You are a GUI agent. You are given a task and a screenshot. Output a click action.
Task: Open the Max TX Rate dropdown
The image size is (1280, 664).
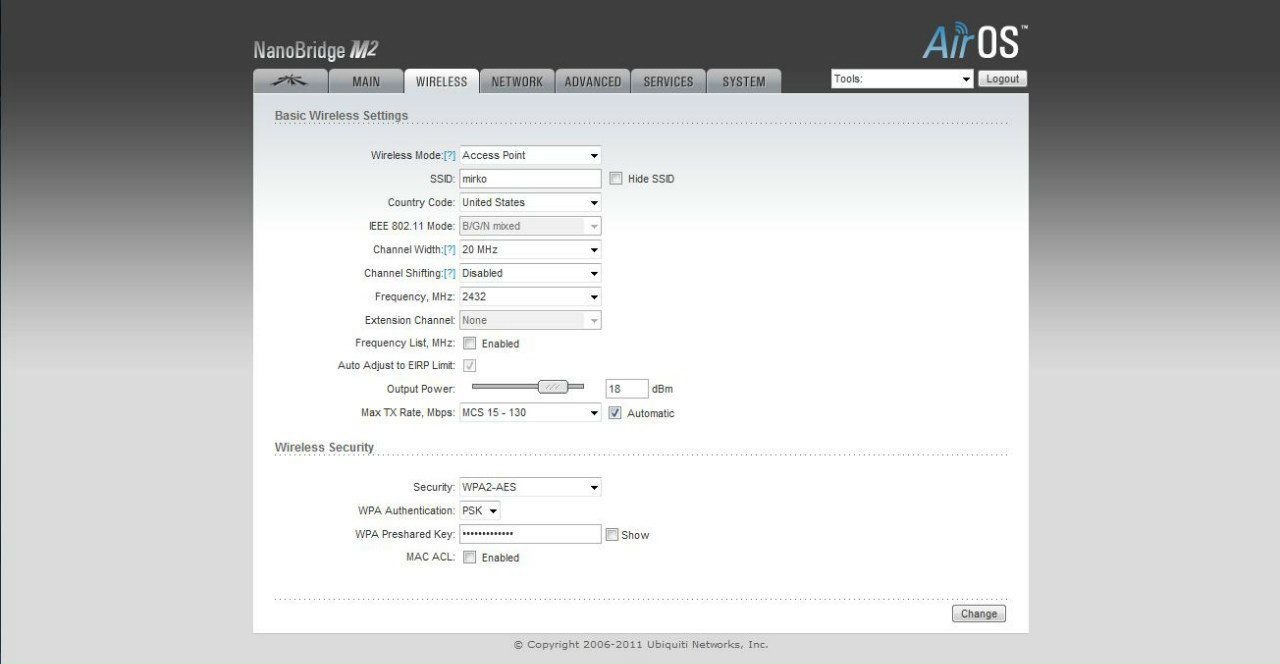(530, 412)
